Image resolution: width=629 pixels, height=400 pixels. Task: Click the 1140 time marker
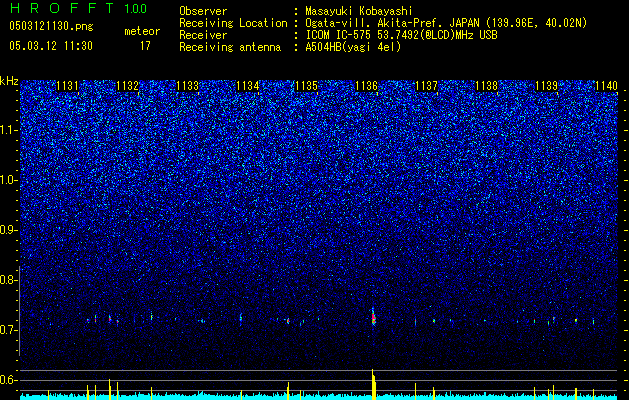pos(606,86)
